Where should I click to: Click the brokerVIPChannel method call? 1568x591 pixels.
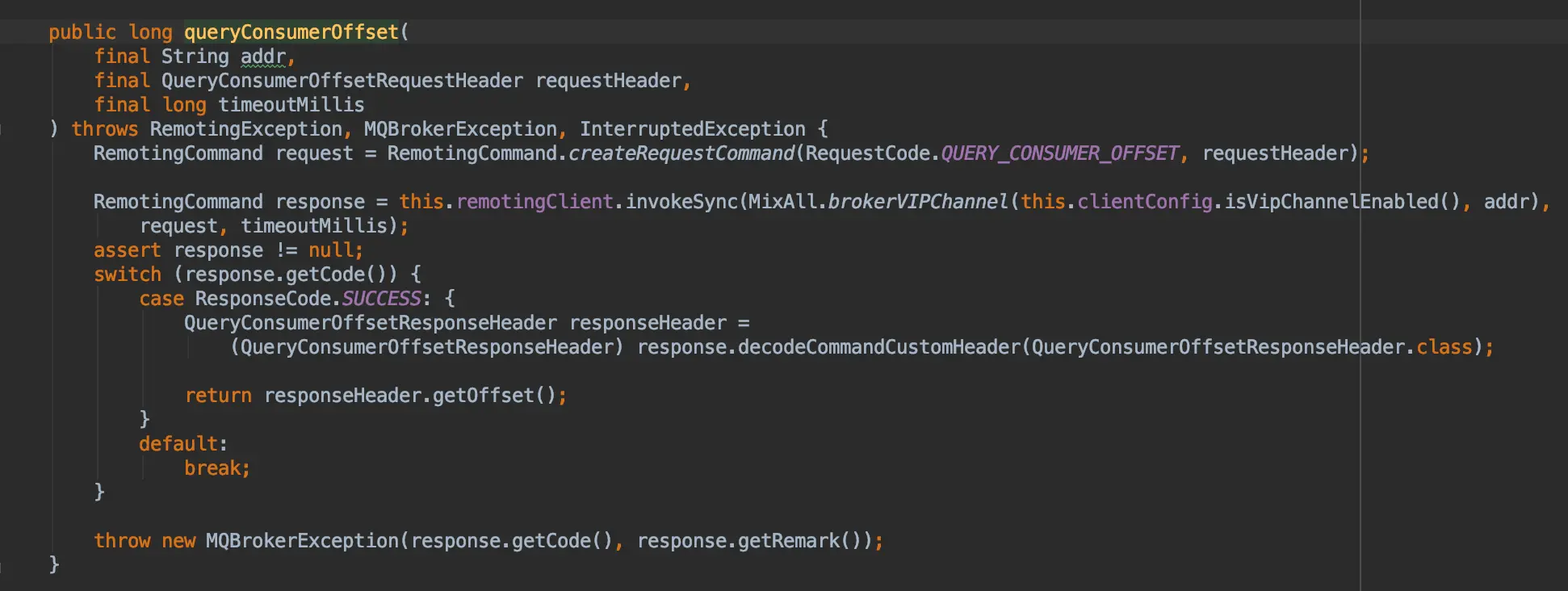pyautogui.click(x=919, y=202)
